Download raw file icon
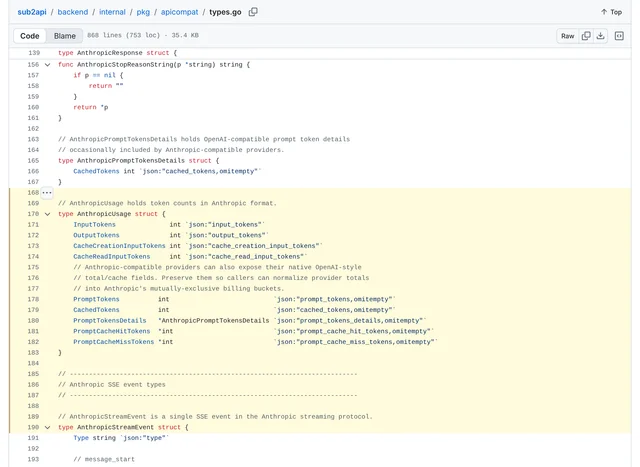 click(600, 36)
